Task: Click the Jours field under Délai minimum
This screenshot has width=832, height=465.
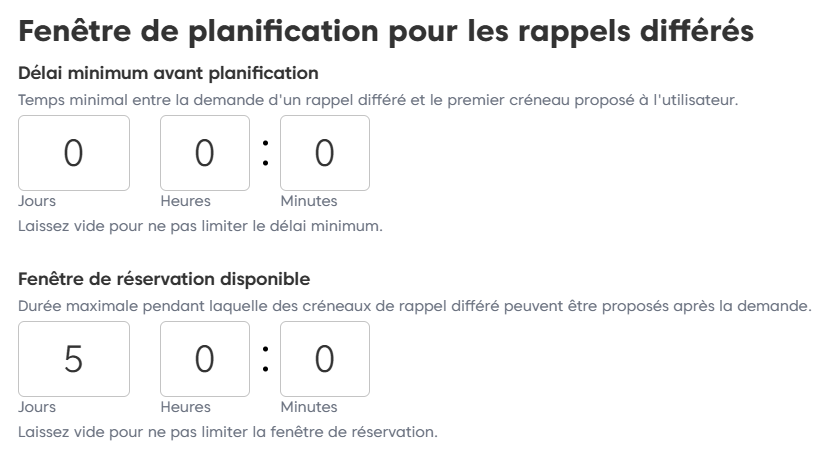Action: [x=74, y=153]
